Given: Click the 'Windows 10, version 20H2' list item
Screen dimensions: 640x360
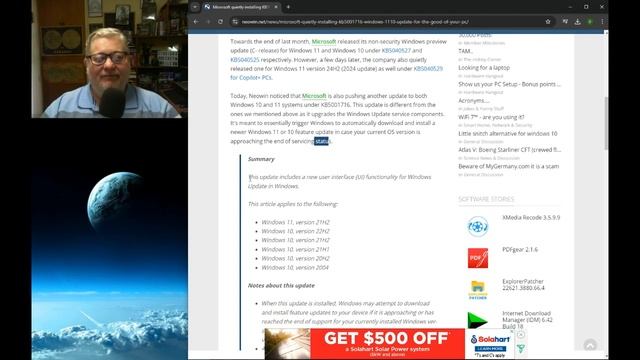Looking at the screenshot, I should [x=296, y=258].
